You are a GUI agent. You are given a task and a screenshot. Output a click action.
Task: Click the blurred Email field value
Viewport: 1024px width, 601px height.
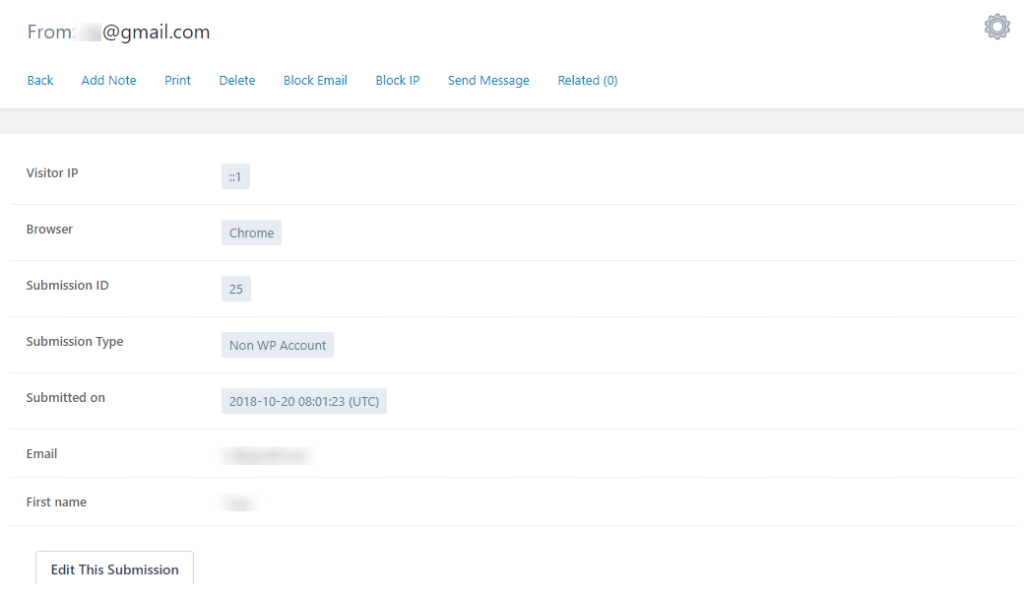[x=267, y=453]
